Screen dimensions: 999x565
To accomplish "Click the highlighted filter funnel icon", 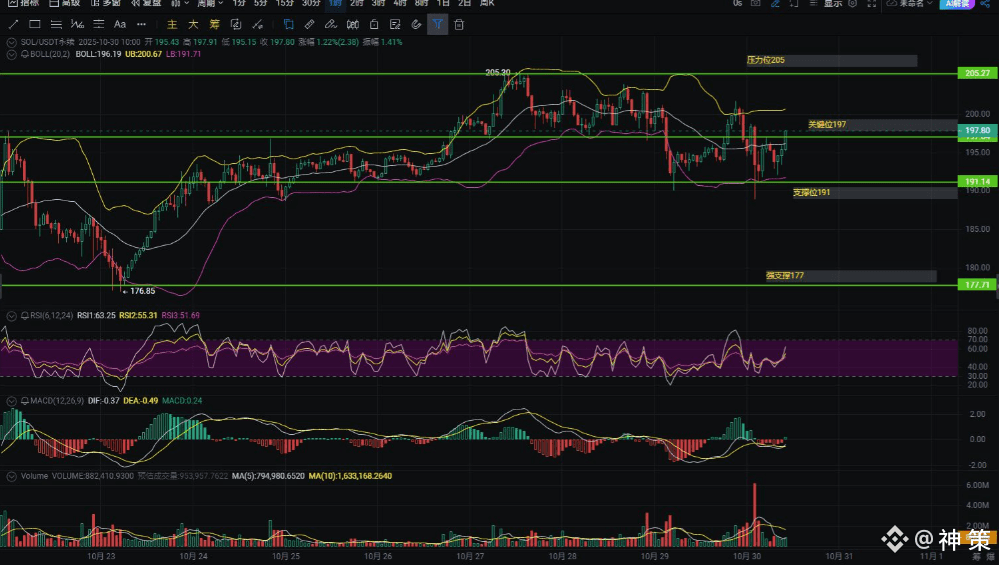I will 437,24.
